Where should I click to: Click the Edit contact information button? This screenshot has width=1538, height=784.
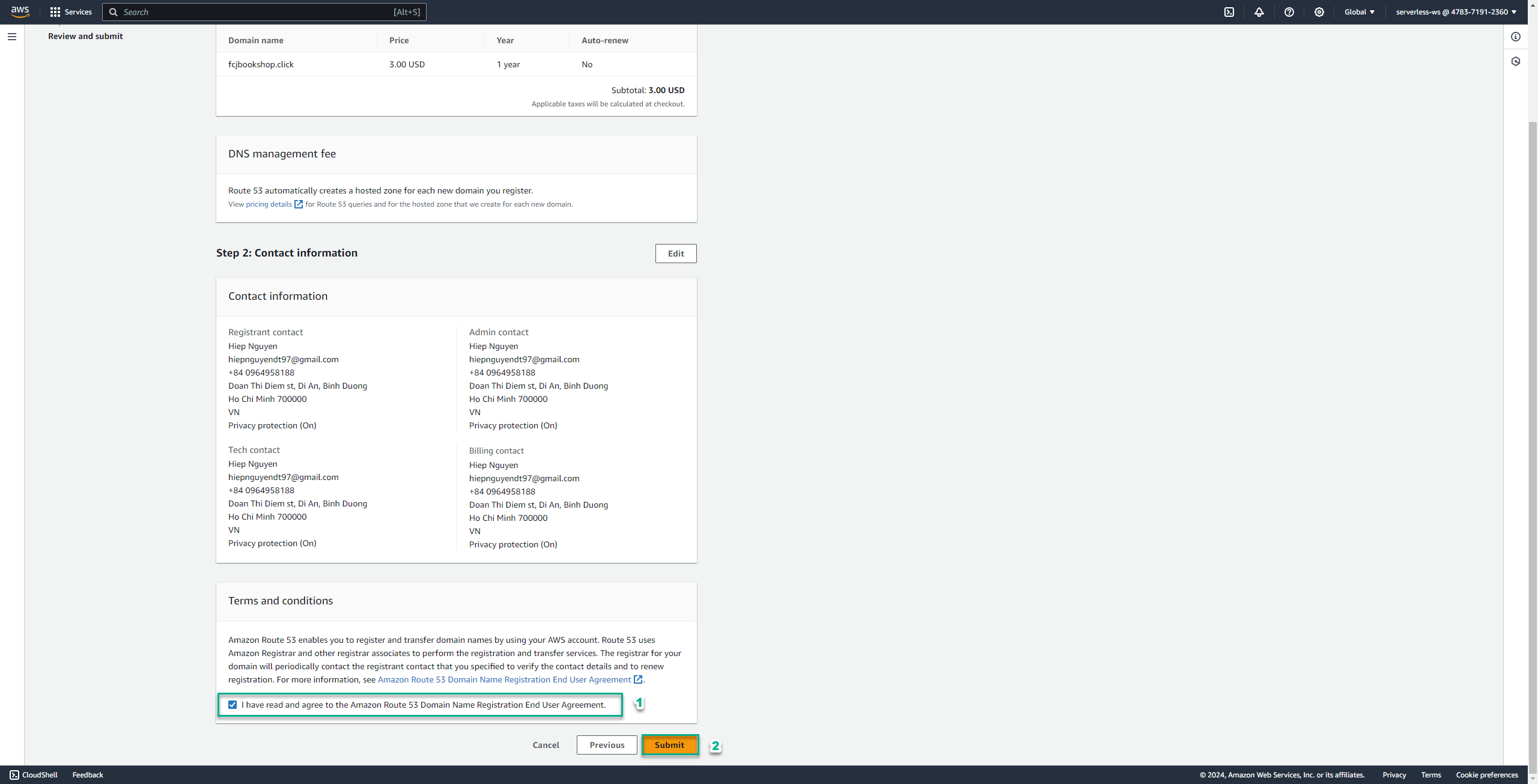click(x=676, y=252)
